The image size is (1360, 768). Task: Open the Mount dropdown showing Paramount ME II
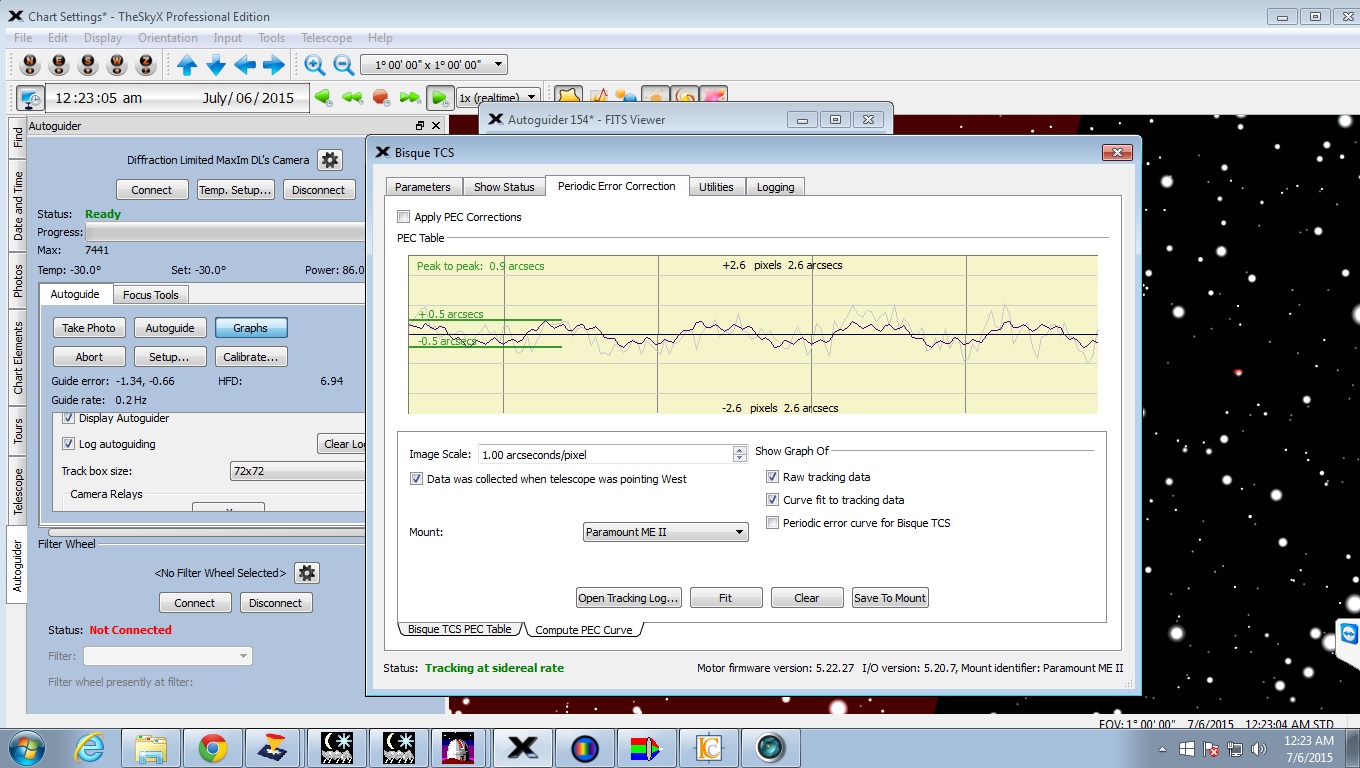coord(665,532)
